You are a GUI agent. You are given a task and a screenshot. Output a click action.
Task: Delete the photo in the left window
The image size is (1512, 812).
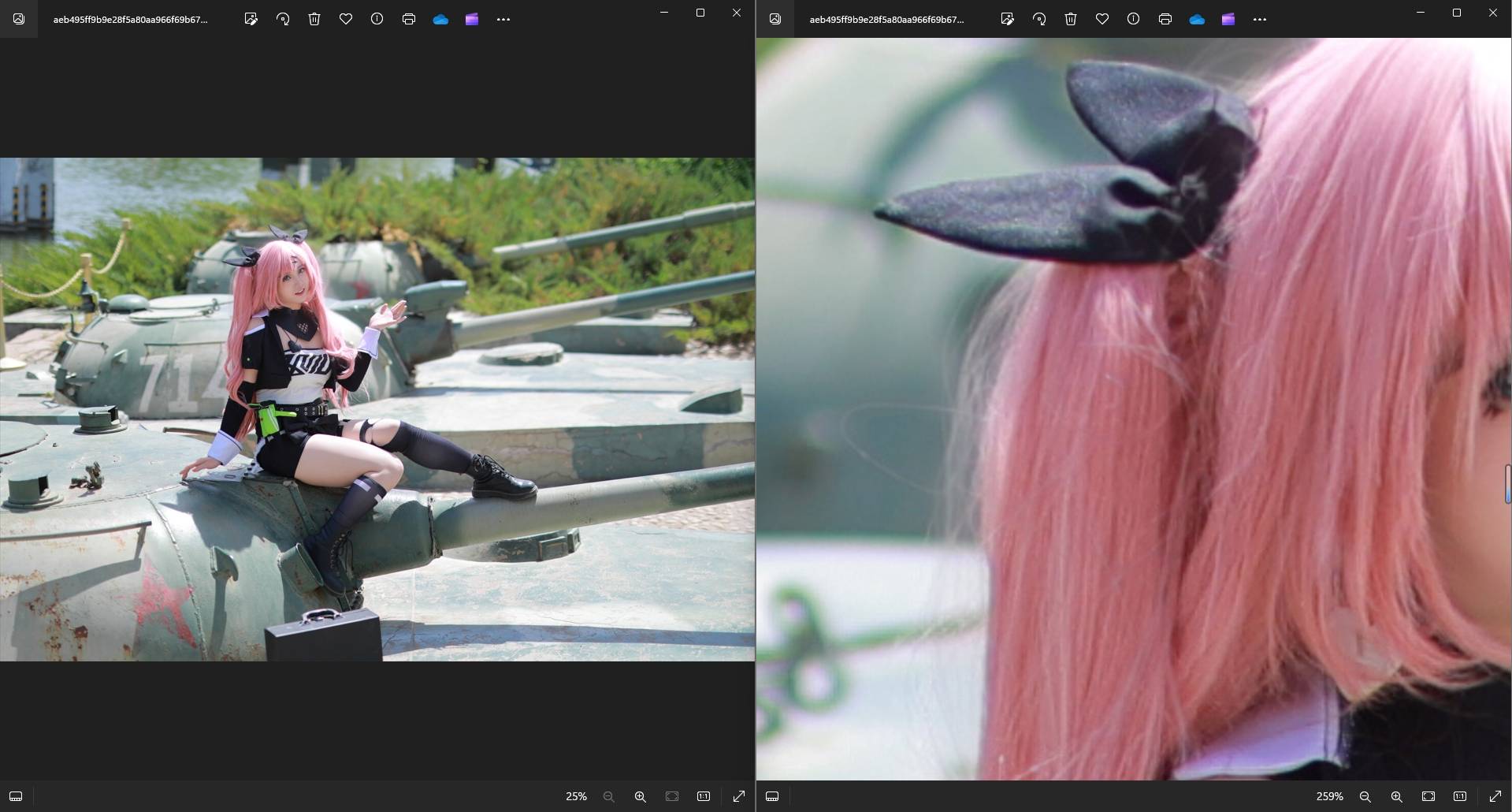[314, 19]
